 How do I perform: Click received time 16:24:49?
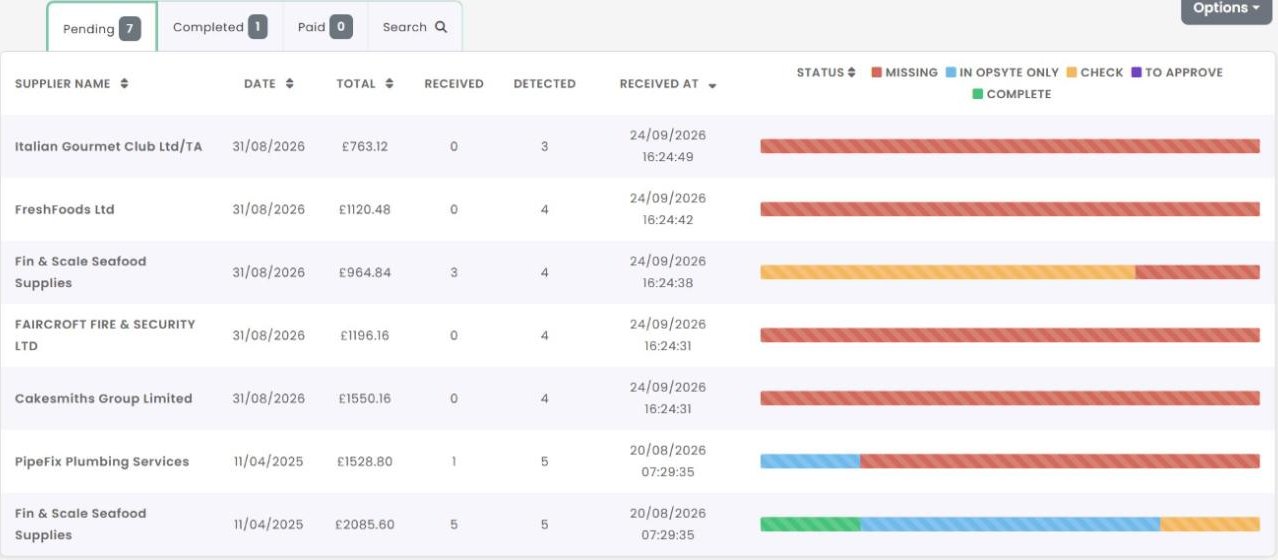[x=668, y=157]
